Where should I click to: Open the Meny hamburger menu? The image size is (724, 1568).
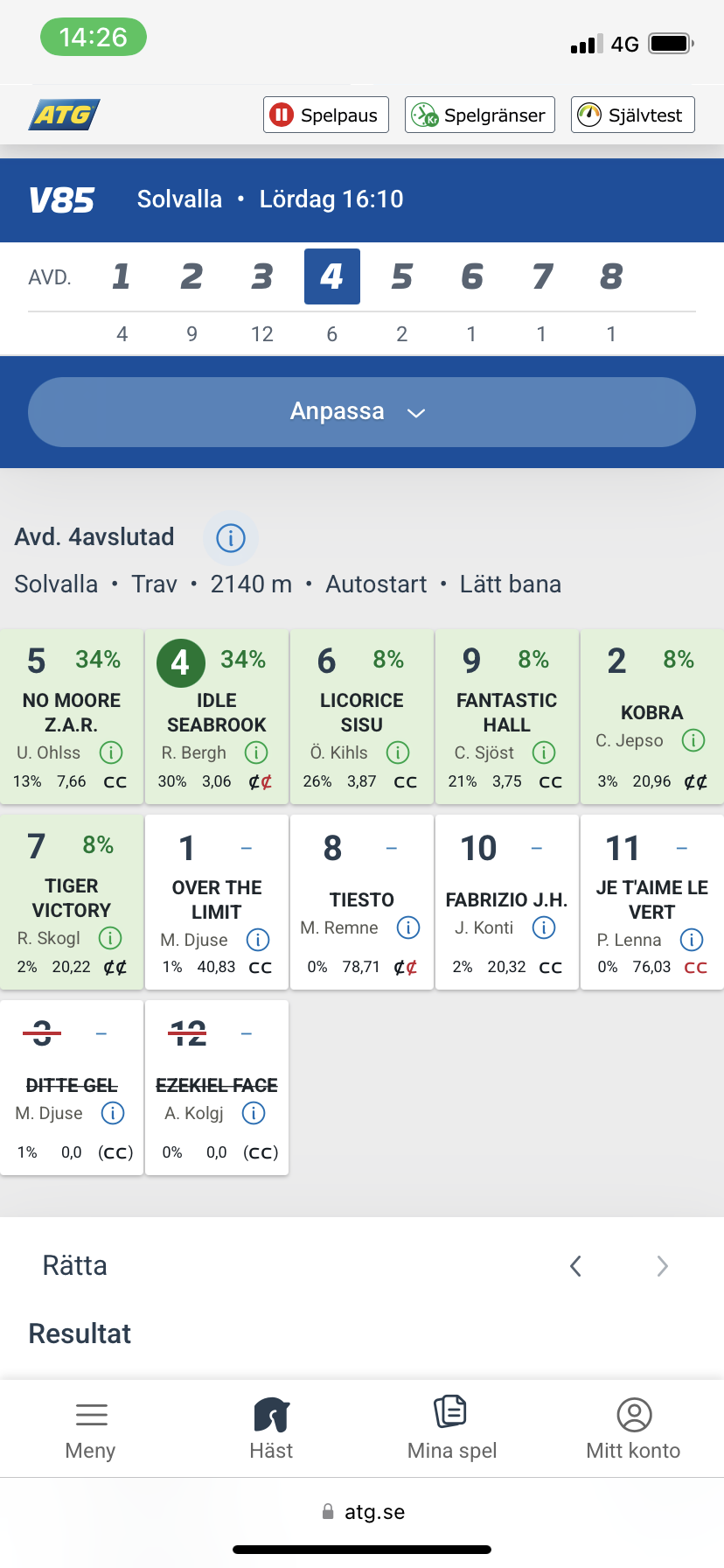click(91, 1428)
